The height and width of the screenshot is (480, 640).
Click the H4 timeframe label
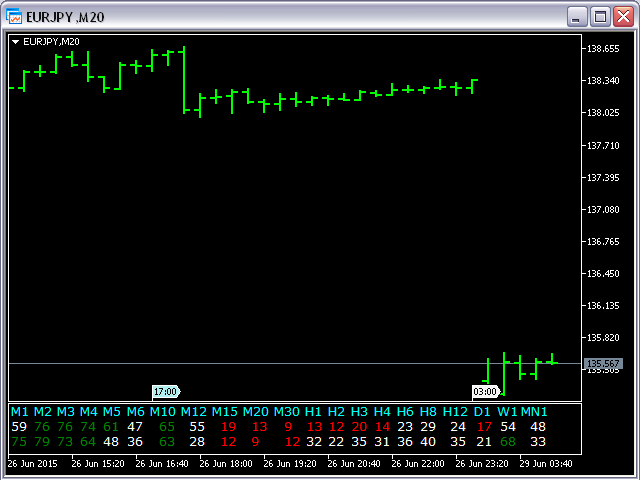382,411
